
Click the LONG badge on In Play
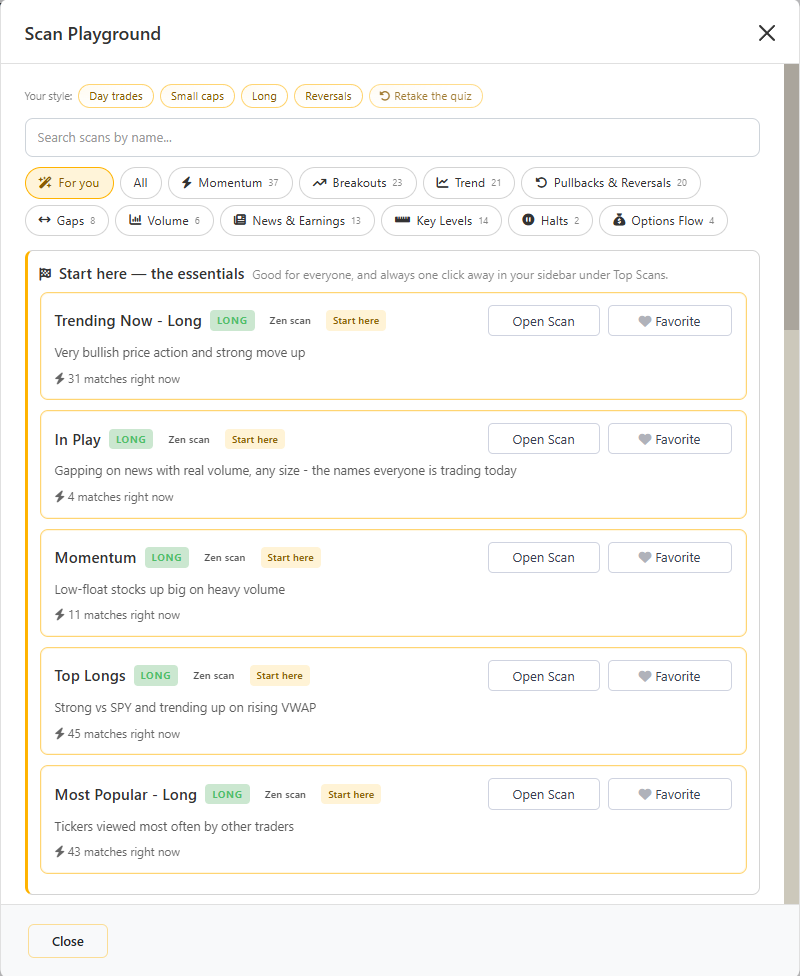[x=131, y=439]
